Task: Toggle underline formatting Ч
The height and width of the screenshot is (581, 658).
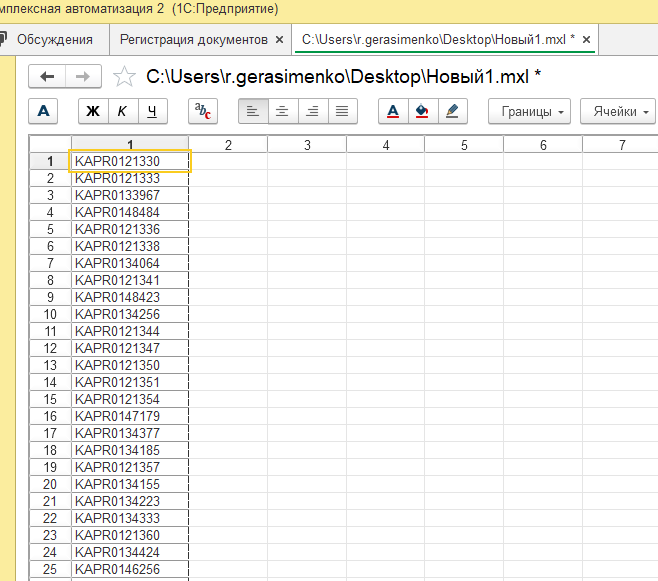Action: coord(153,111)
